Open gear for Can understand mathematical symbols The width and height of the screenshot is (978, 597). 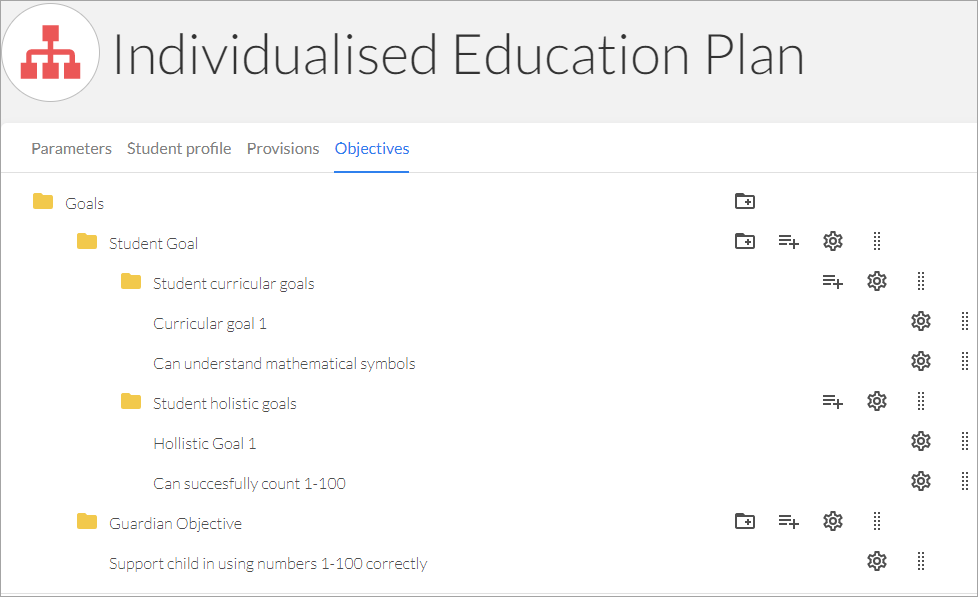pyautogui.click(x=921, y=361)
